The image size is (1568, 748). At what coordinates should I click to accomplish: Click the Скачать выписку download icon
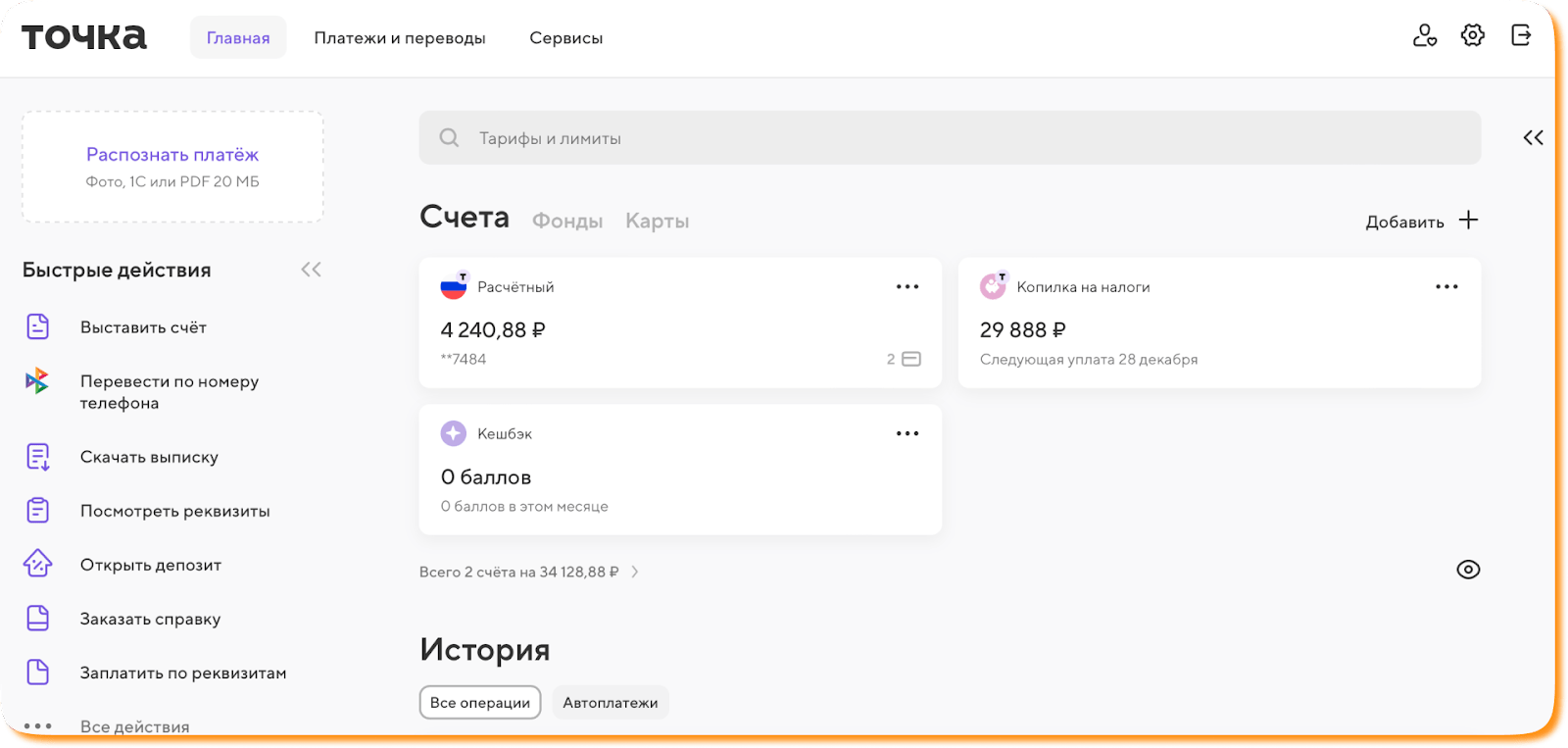click(x=37, y=457)
